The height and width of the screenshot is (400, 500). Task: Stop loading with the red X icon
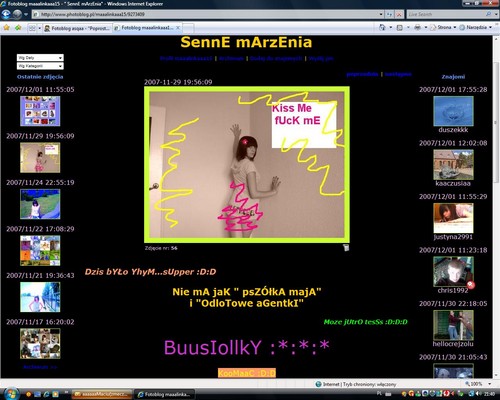[399, 14]
